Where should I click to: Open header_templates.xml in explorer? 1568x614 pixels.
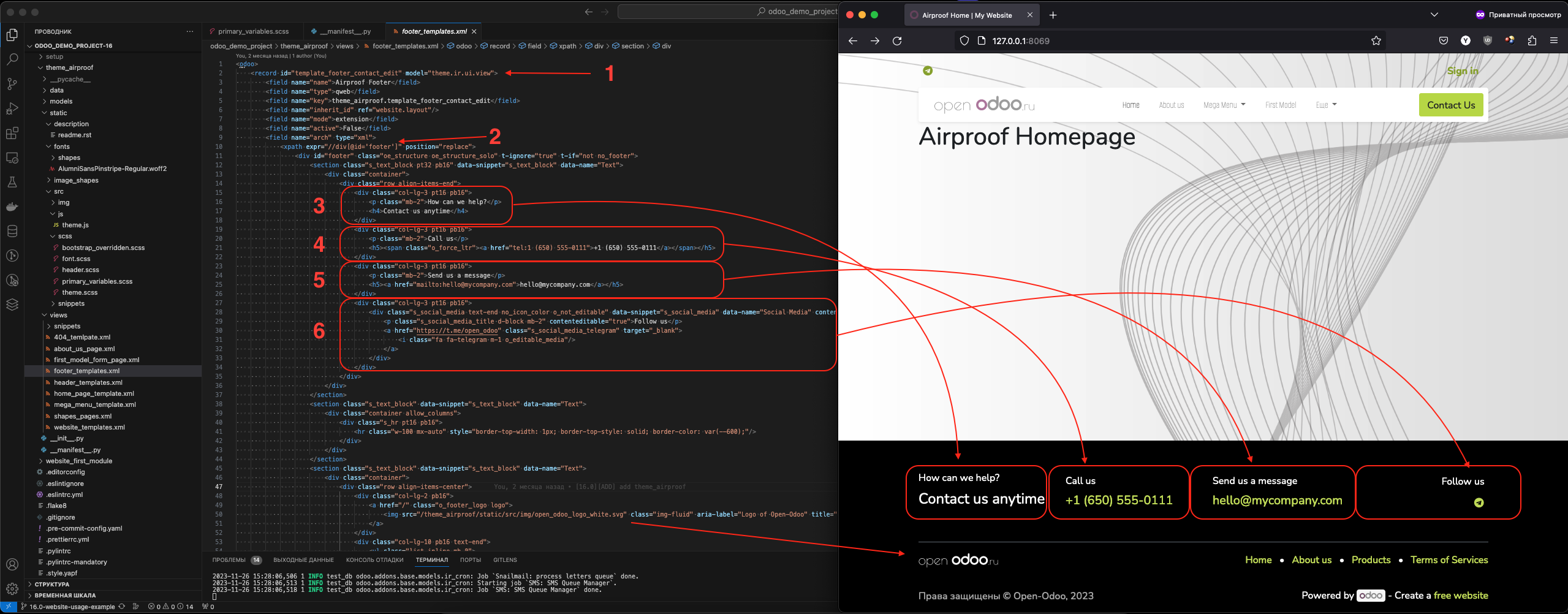(x=88, y=382)
